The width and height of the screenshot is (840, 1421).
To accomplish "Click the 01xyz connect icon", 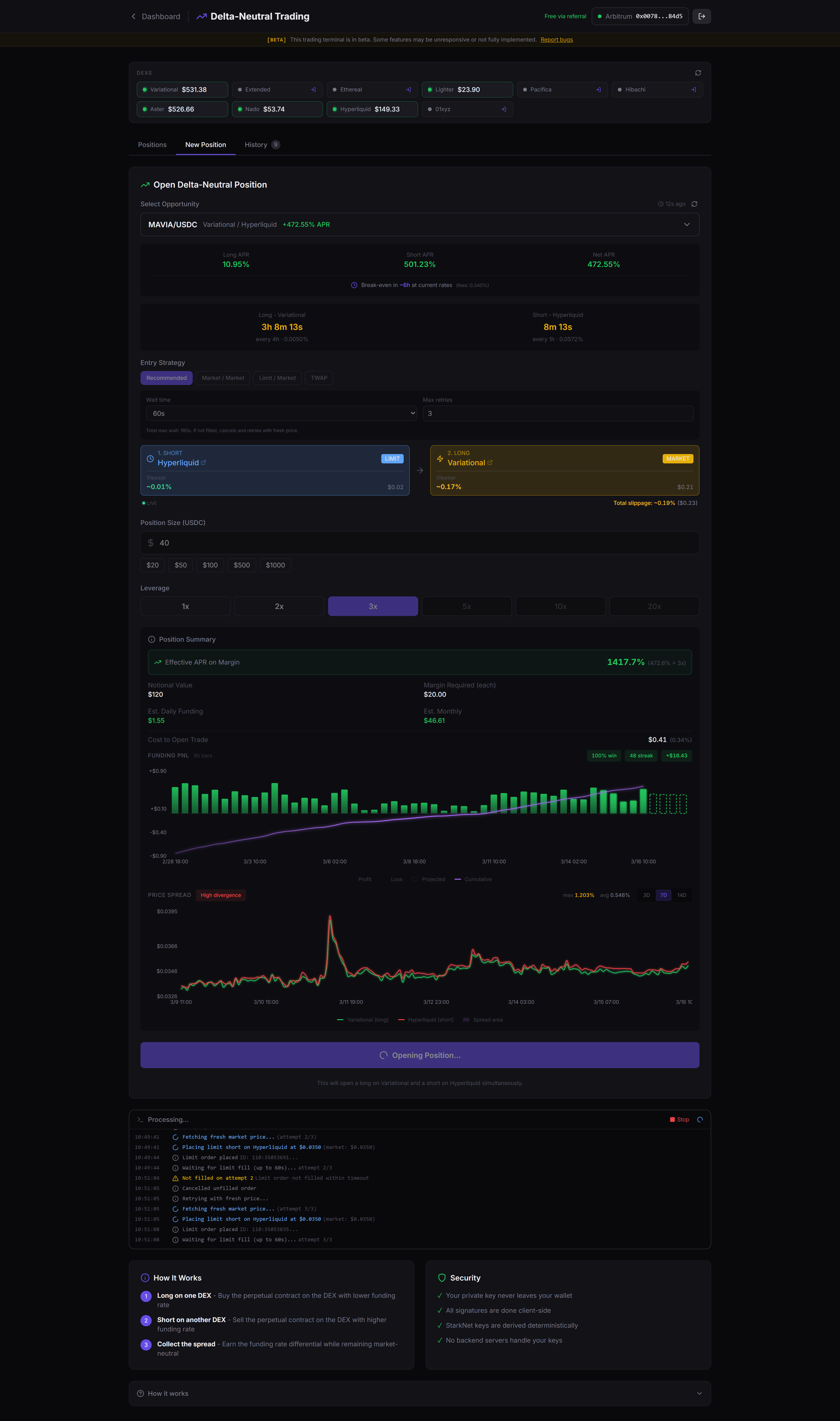I will pyautogui.click(x=503, y=109).
